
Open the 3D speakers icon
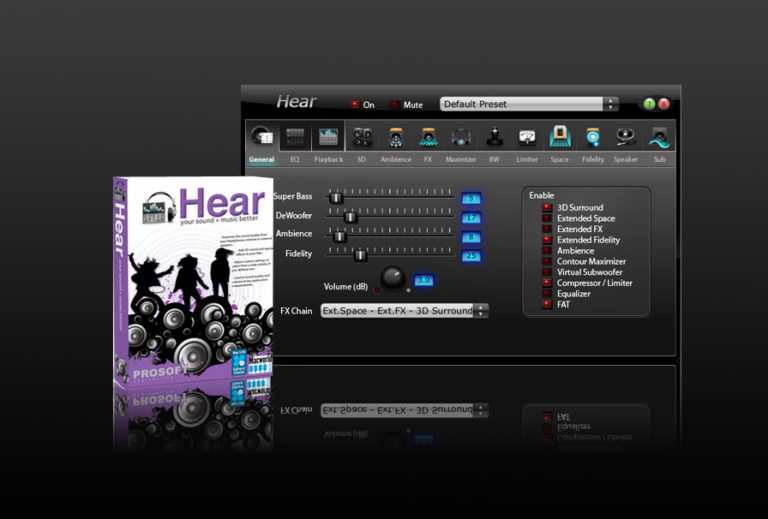[x=362, y=137]
